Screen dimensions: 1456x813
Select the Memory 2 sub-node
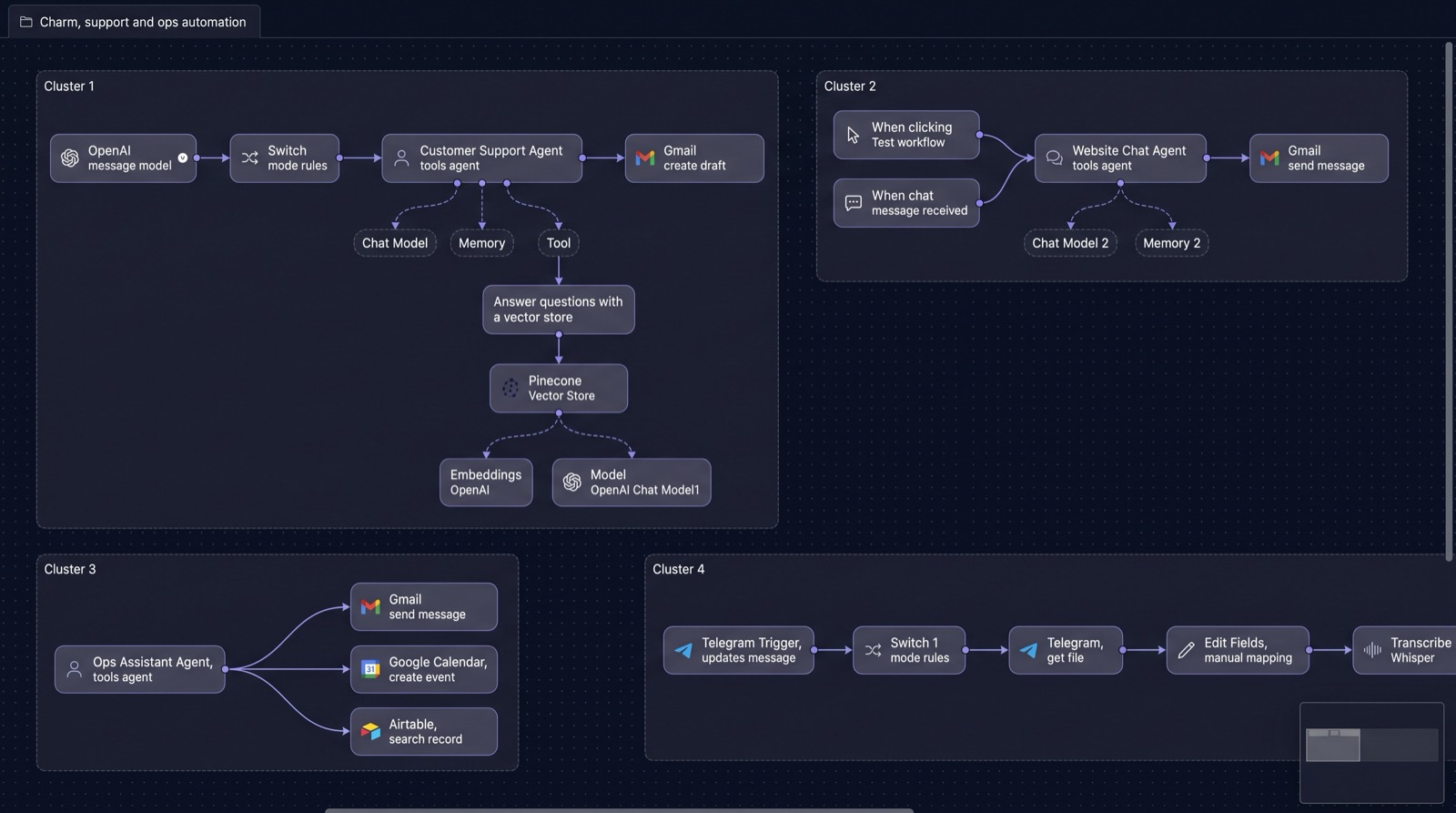point(1172,243)
